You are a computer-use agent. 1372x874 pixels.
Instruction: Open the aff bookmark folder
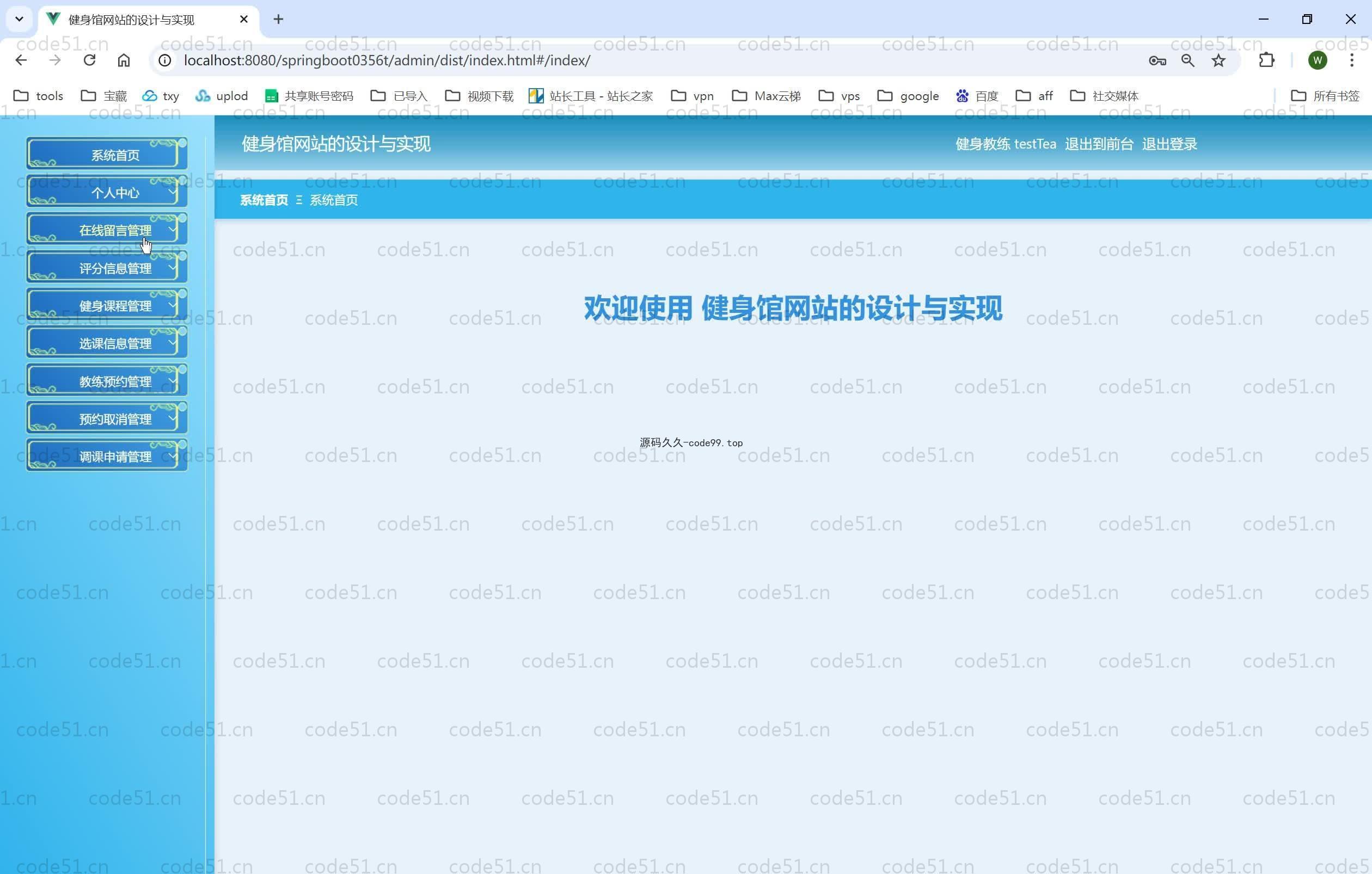1034,96
